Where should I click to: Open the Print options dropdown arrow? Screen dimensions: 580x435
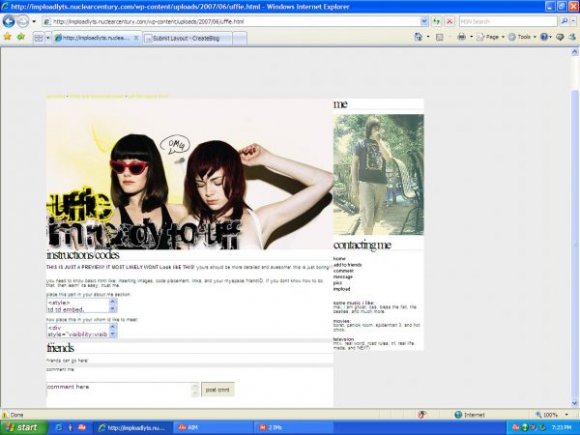click(x=472, y=37)
